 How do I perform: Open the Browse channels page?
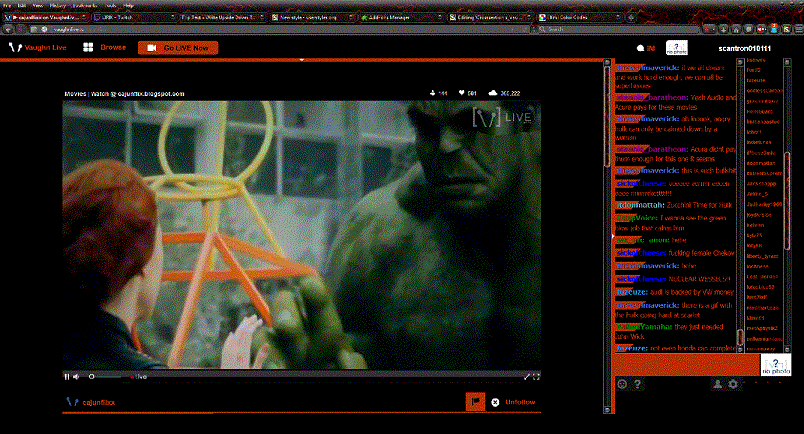pos(113,47)
